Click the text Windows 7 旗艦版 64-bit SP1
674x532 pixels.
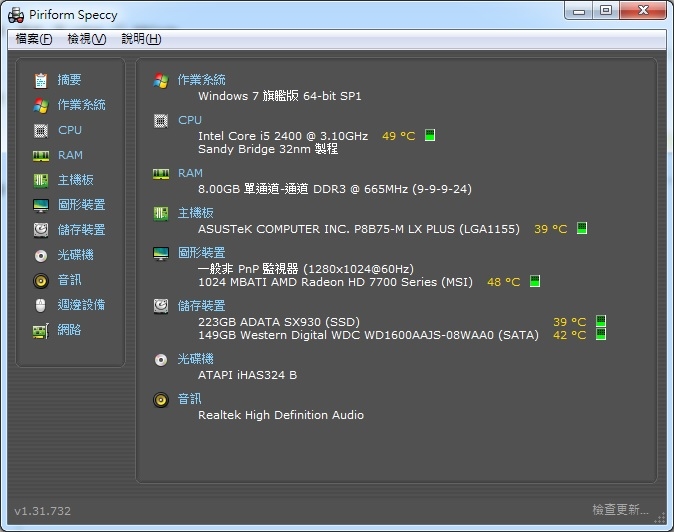click(280, 96)
